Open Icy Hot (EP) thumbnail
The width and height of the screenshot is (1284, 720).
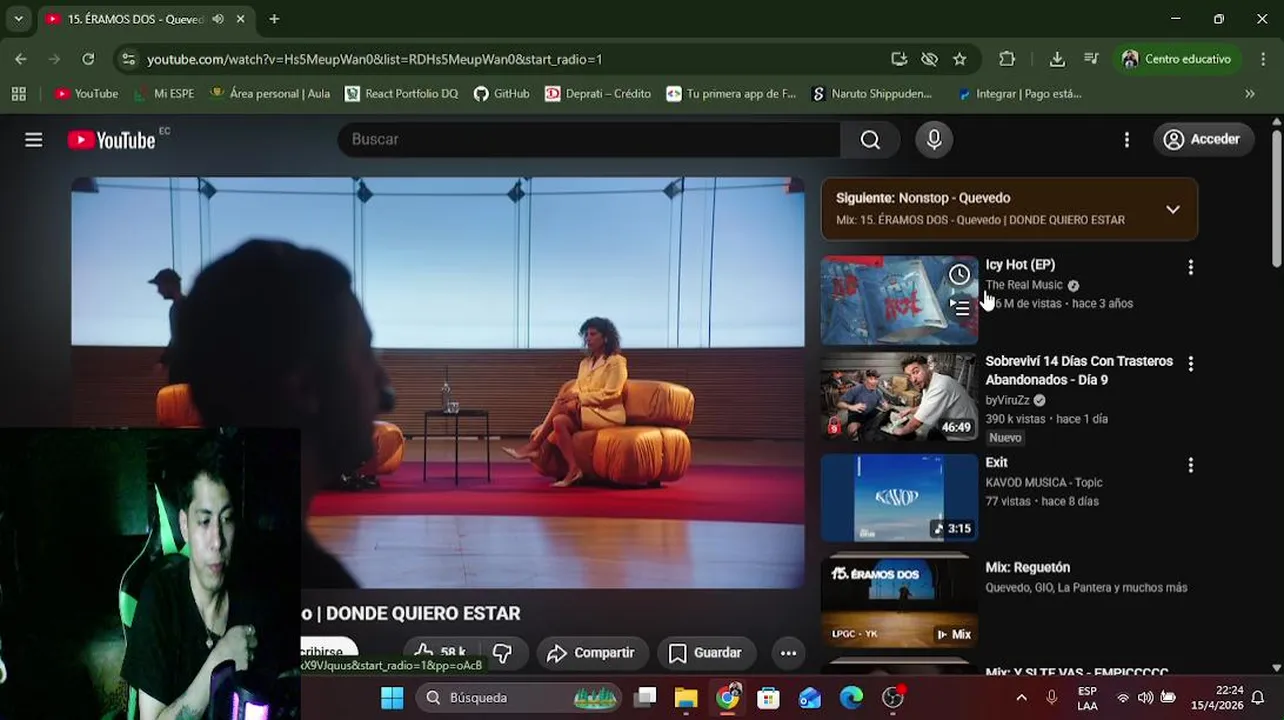[x=899, y=300]
